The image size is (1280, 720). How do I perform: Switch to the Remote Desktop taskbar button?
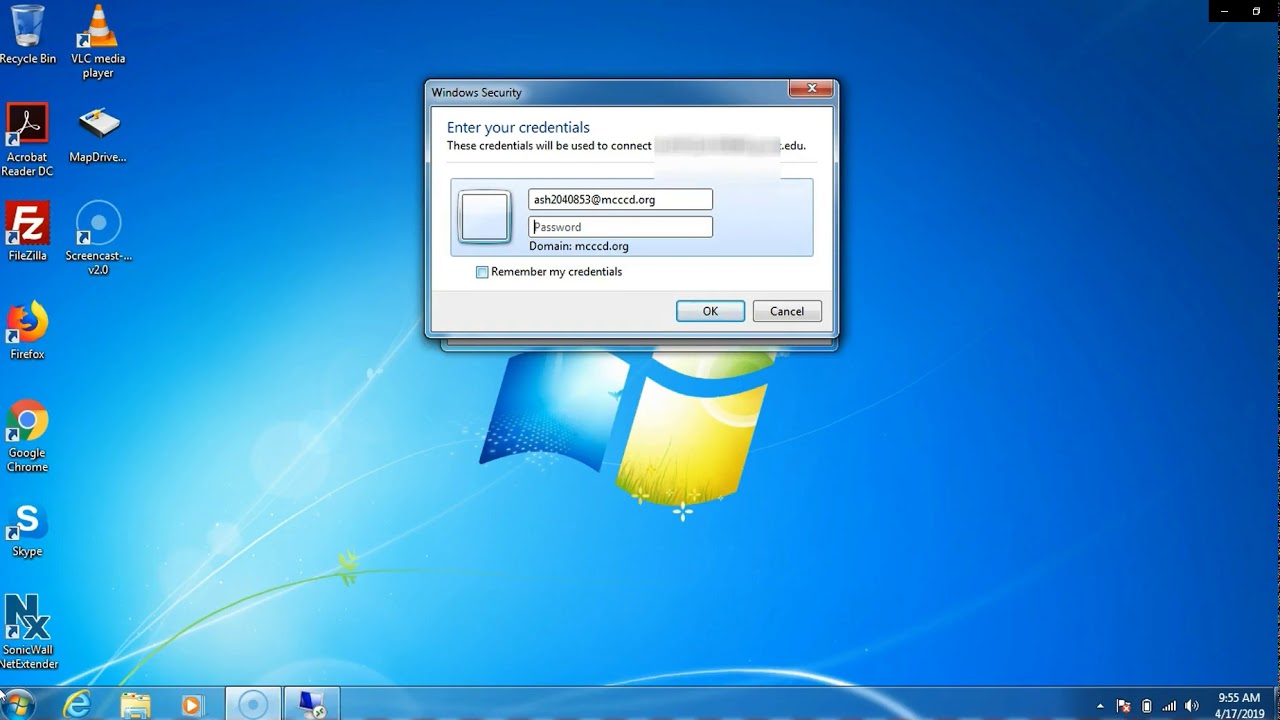pyautogui.click(x=313, y=704)
